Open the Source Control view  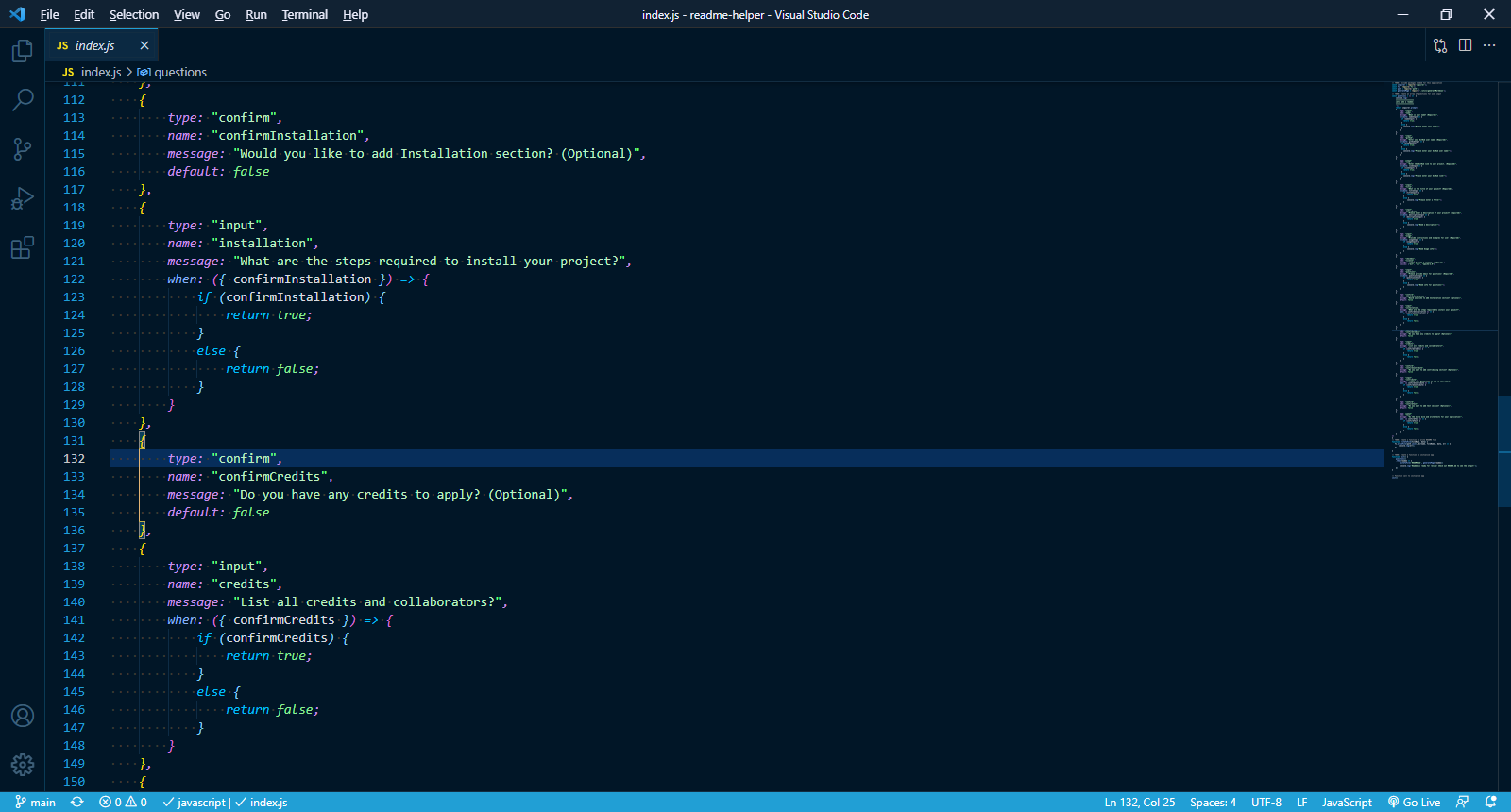click(x=23, y=149)
